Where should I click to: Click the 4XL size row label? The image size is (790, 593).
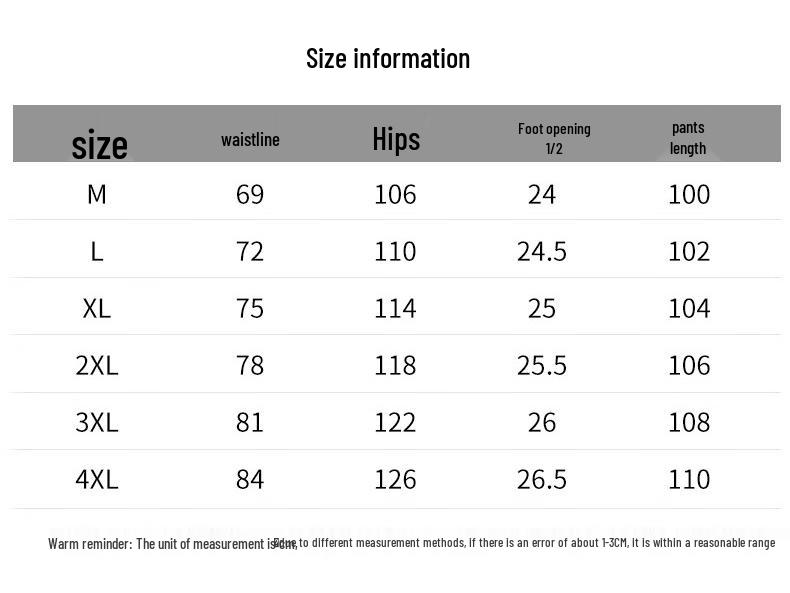[x=96, y=479]
